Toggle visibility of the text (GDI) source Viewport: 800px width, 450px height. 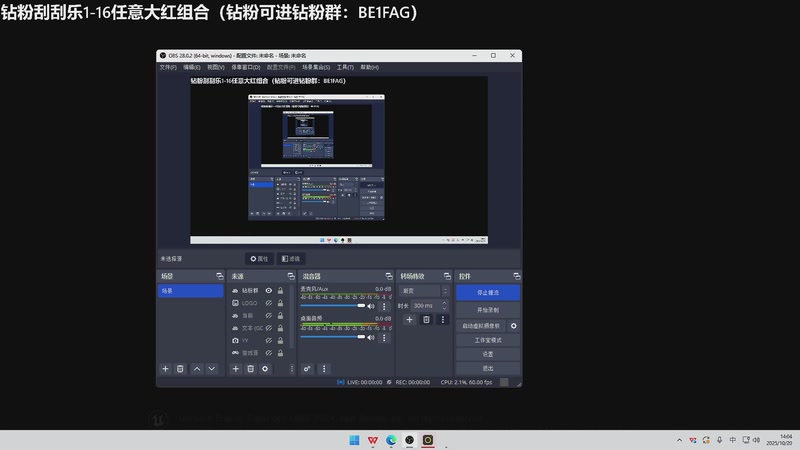click(x=268, y=328)
